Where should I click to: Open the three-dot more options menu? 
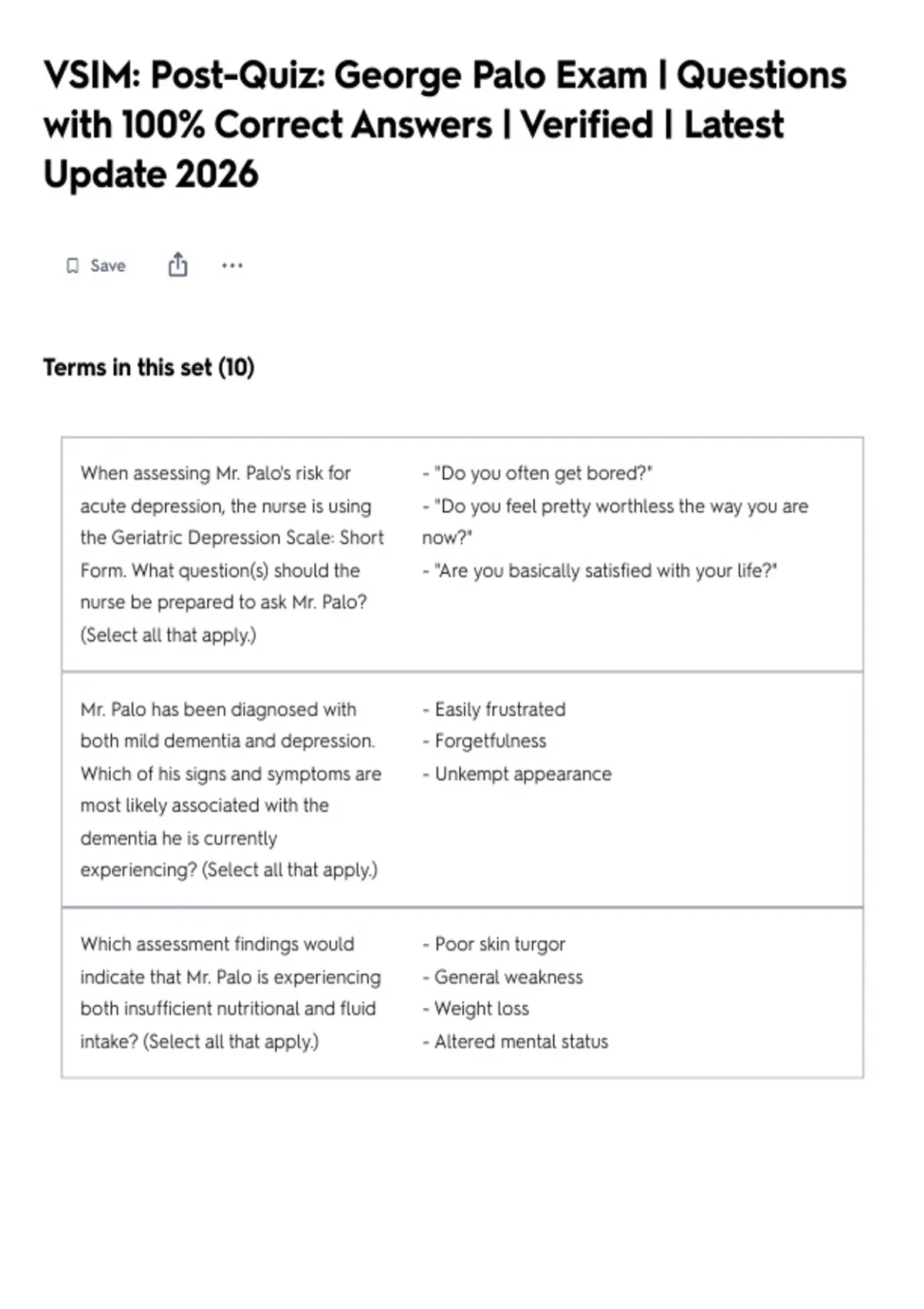[232, 266]
